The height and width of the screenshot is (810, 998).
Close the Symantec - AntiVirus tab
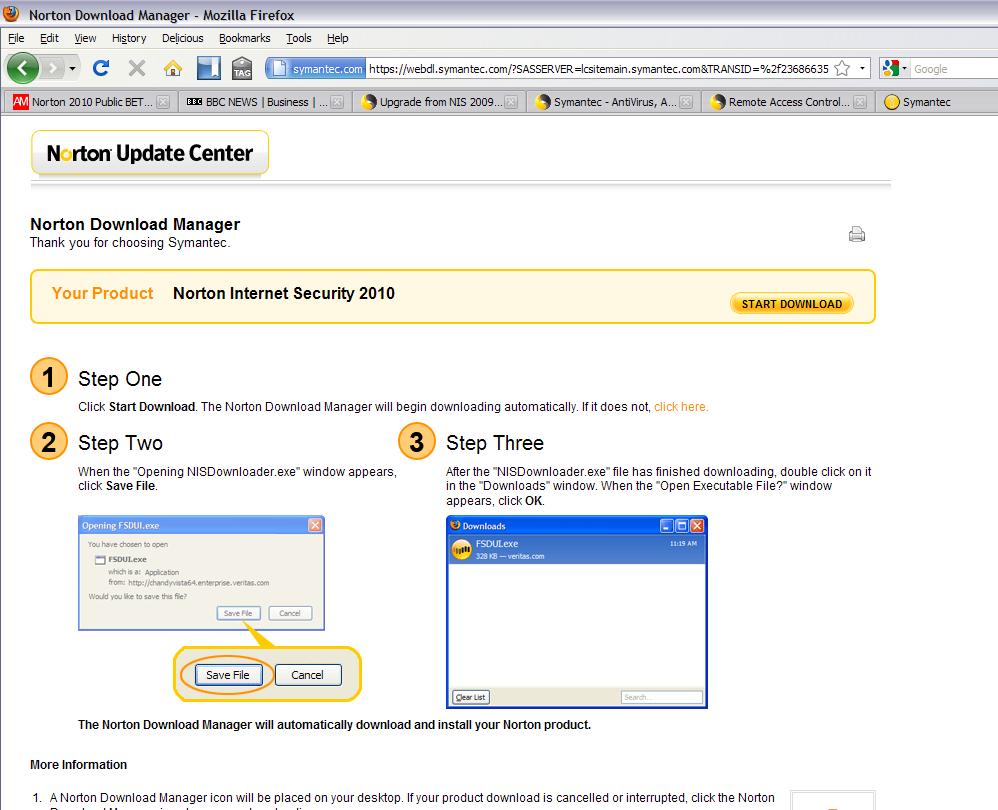[685, 102]
